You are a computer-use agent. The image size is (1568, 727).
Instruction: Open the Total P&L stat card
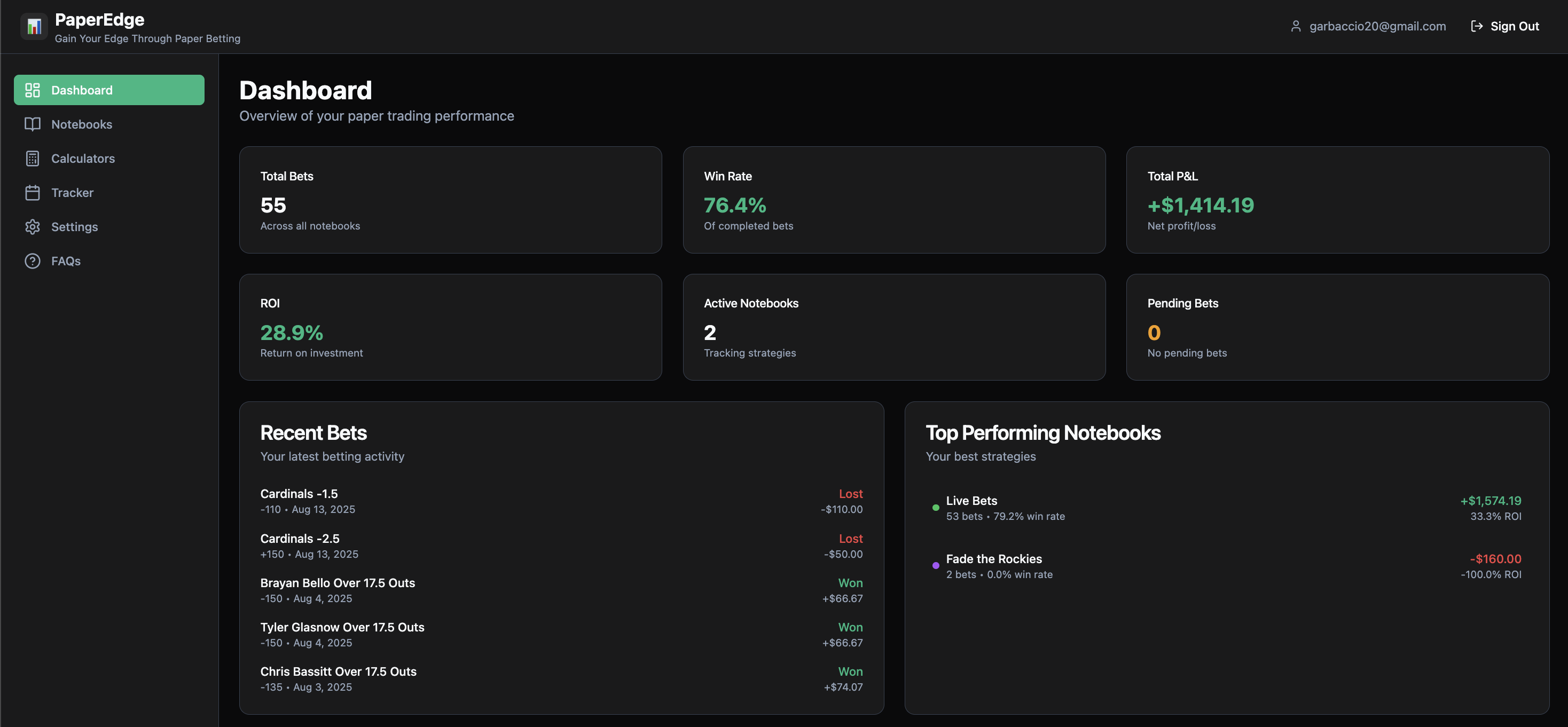[x=1337, y=200]
